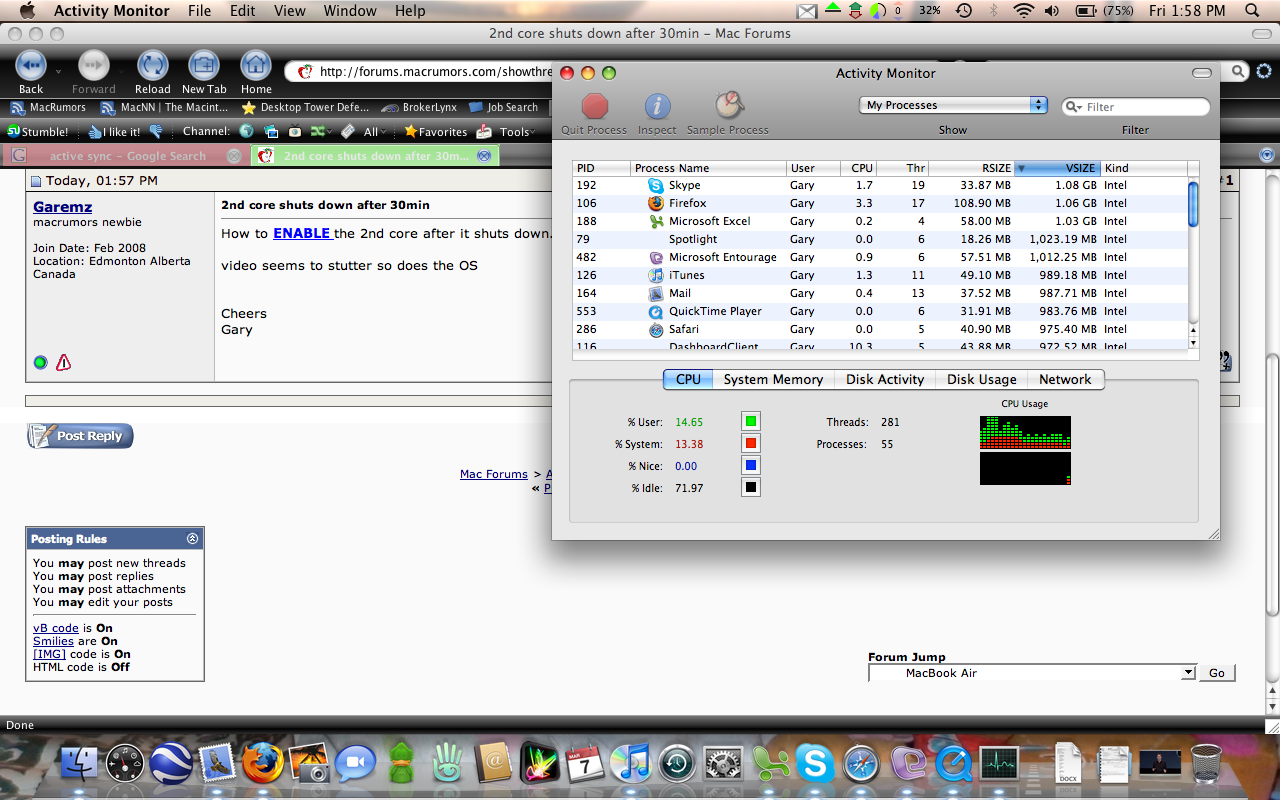Select the Skype row in process list
This screenshot has height=800, width=1280.
click(x=880, y=185)
